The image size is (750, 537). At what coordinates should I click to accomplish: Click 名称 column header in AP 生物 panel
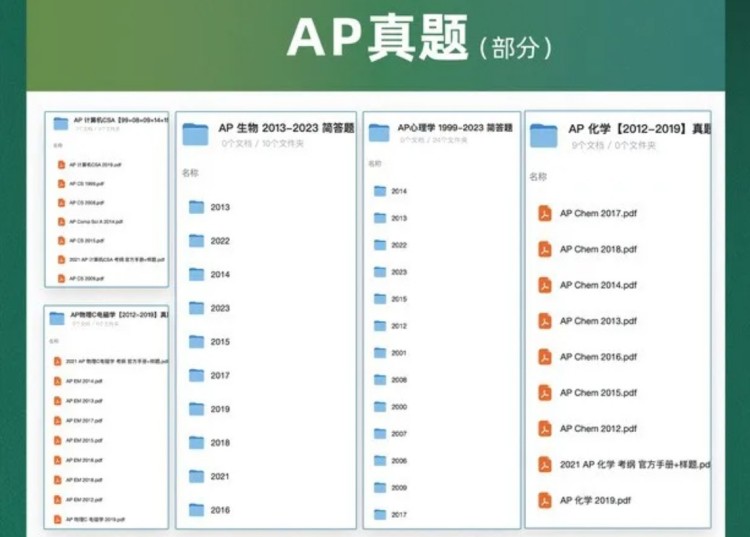pos(190,173)
